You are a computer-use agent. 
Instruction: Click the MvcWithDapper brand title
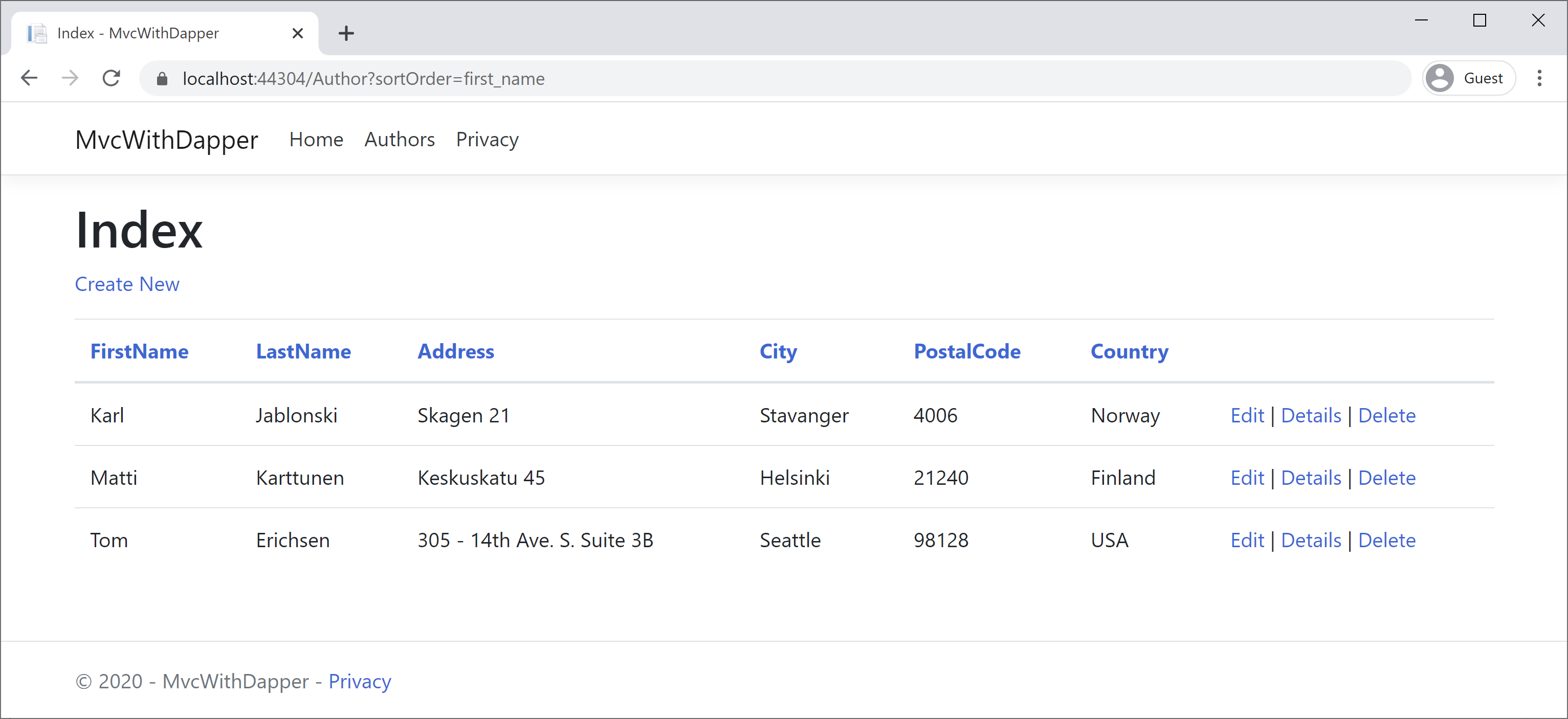[x=166, y=139]
